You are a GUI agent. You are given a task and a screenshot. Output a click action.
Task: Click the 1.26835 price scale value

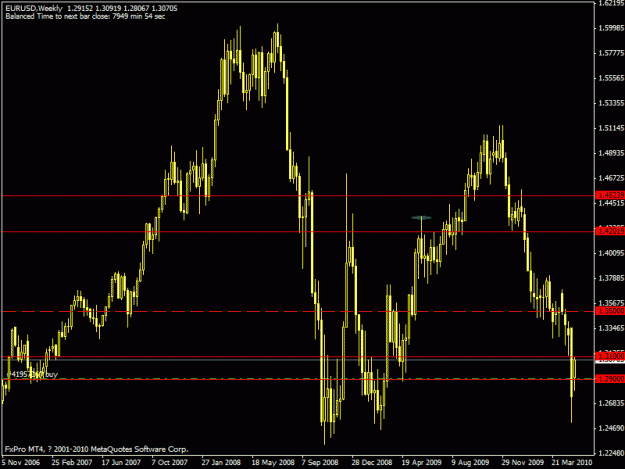pos(611,403)
